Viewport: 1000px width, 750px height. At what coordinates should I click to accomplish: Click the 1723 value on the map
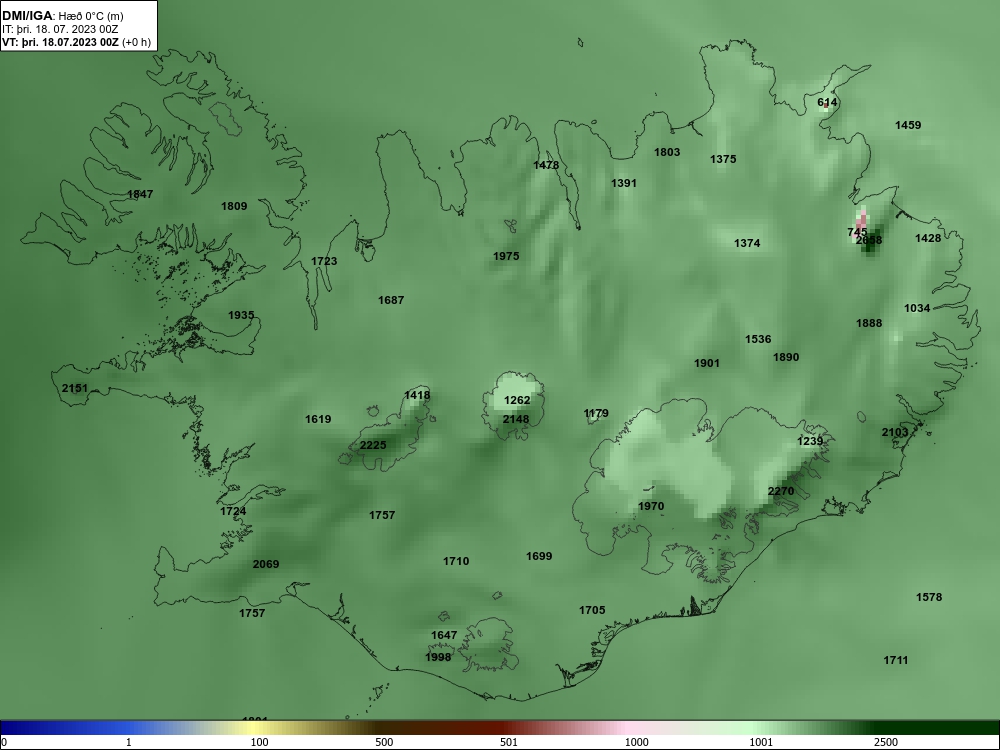point(324,261)
